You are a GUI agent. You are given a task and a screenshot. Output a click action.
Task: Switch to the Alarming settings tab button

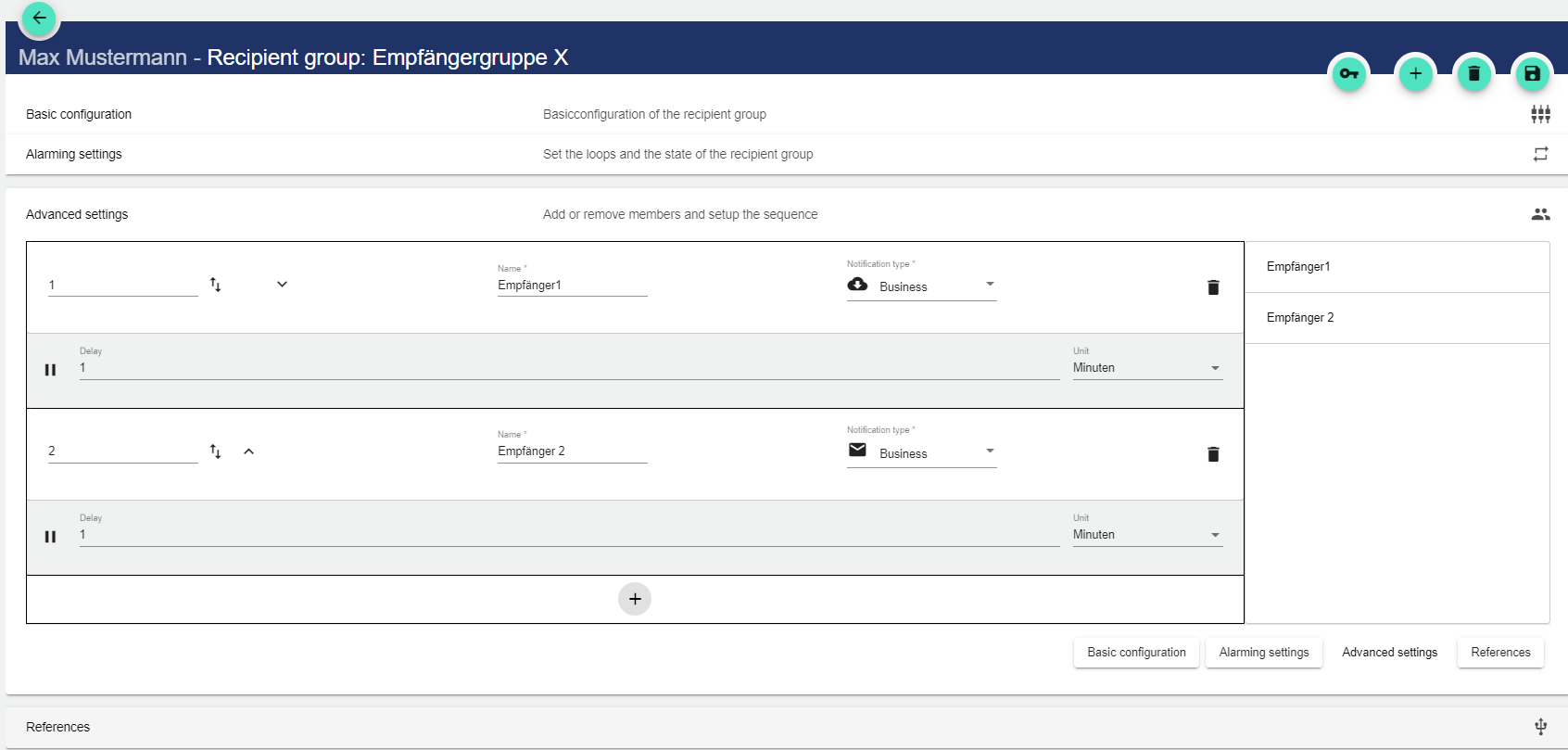1263,653
